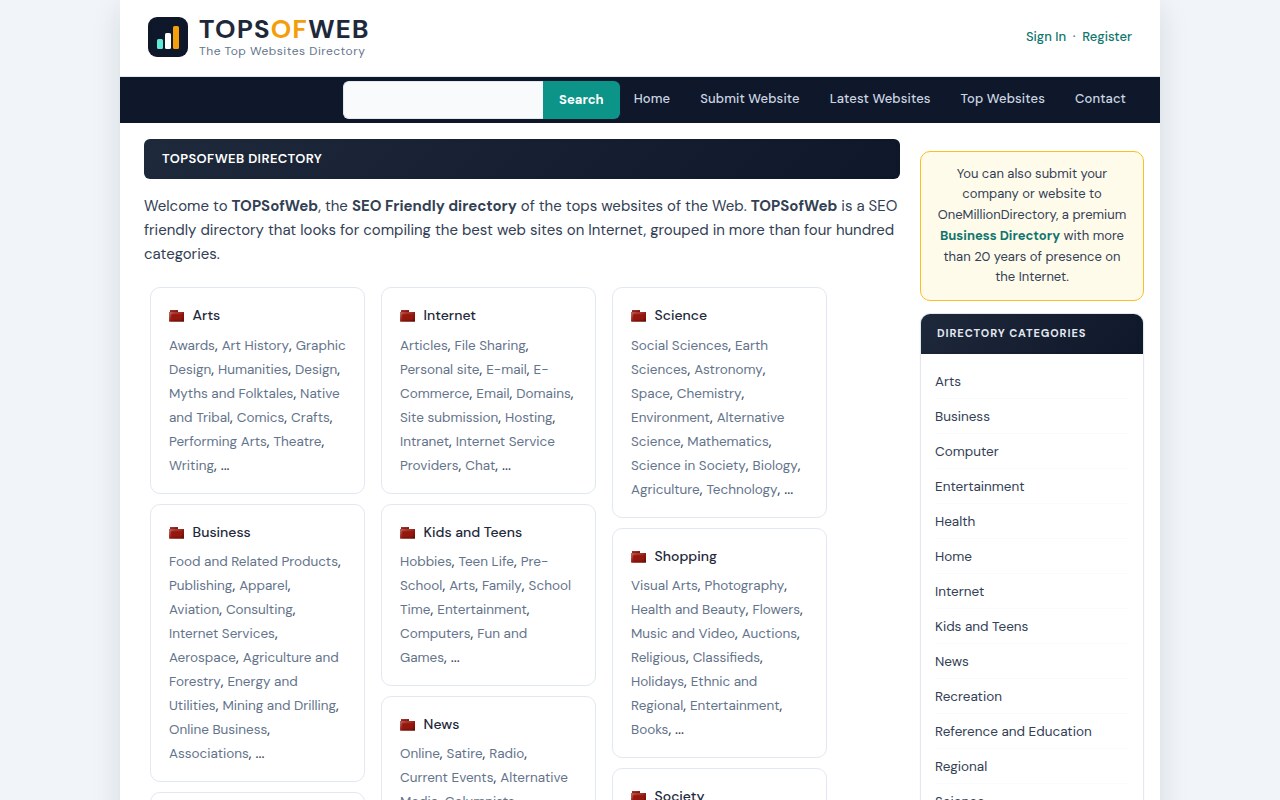The width and height of the screenshot is (1280, 800).
Task: Open the Science category card heading
Action: (x=680, y=316)
